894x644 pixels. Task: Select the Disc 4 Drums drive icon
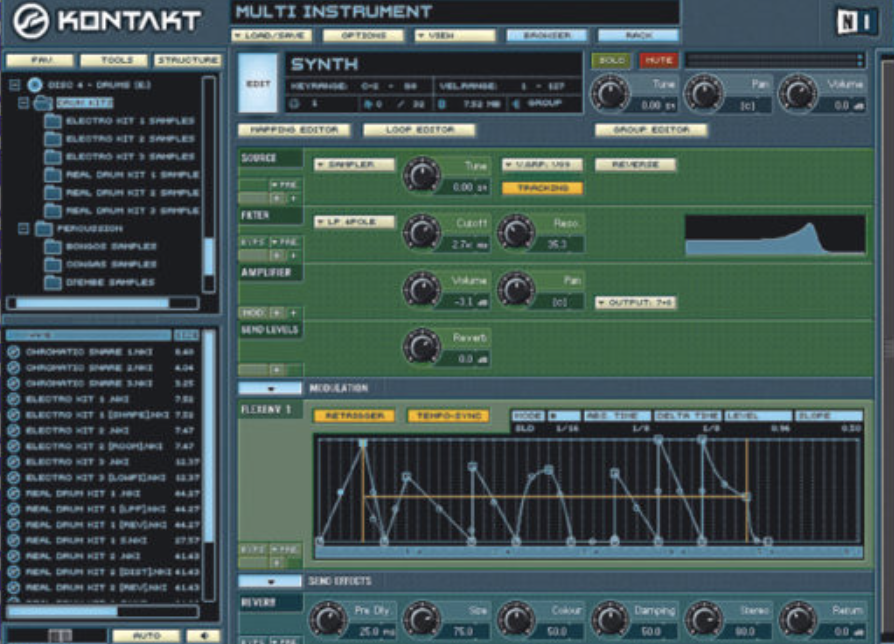pos(35,85)
